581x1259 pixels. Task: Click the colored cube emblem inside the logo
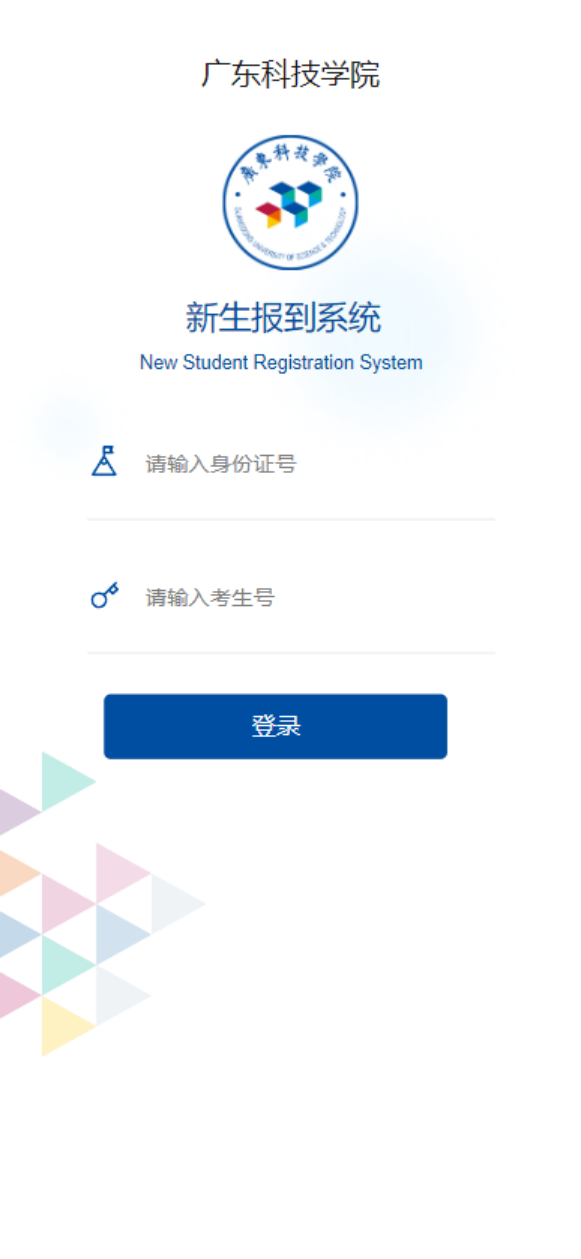(x=289, y=205)
